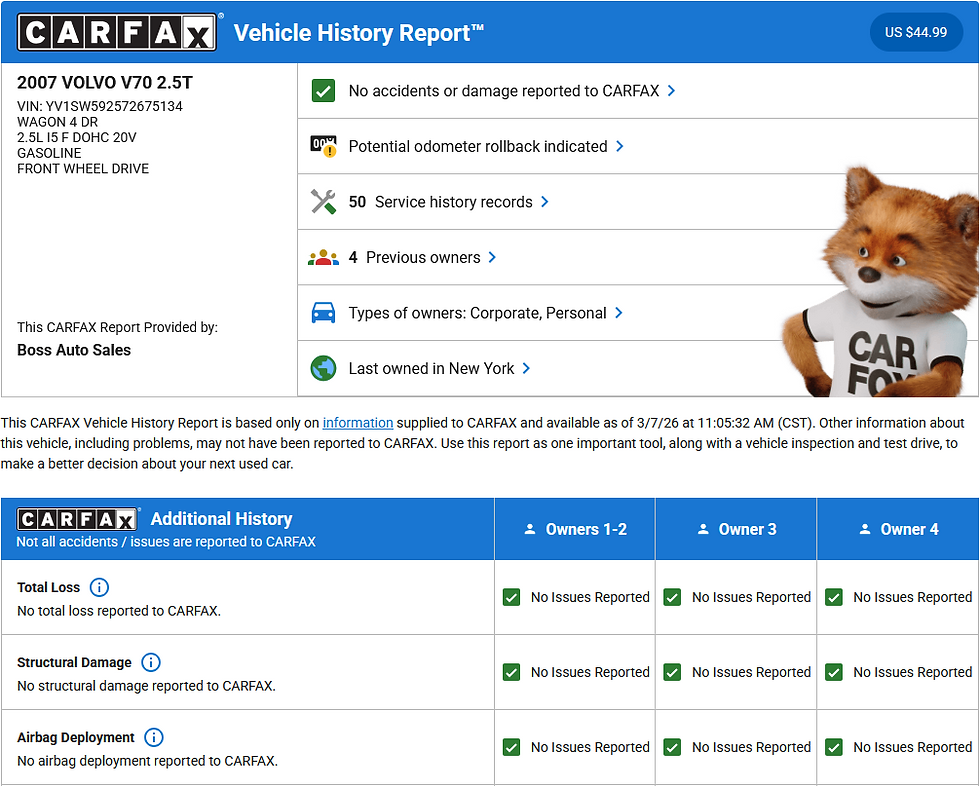
Task: Click the previous owners people icon
Action: tap(323, 256)
